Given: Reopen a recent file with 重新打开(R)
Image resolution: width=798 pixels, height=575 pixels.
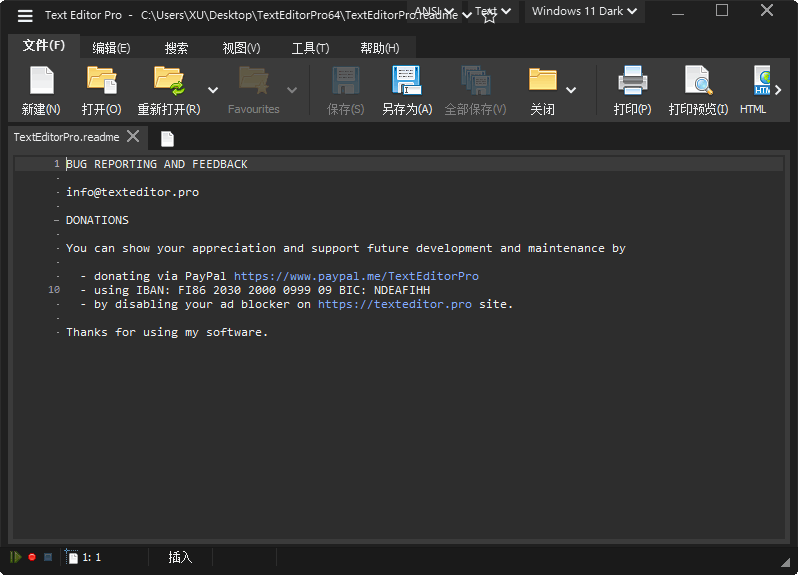Looking at the screenshot, I should coord(169,91).
